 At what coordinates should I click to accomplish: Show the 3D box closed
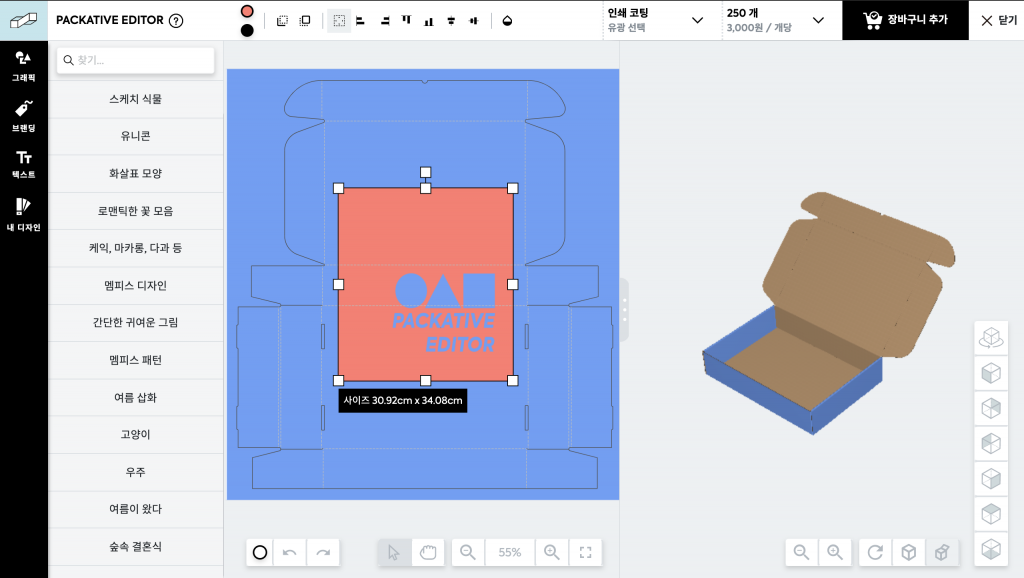click(908, 553)
